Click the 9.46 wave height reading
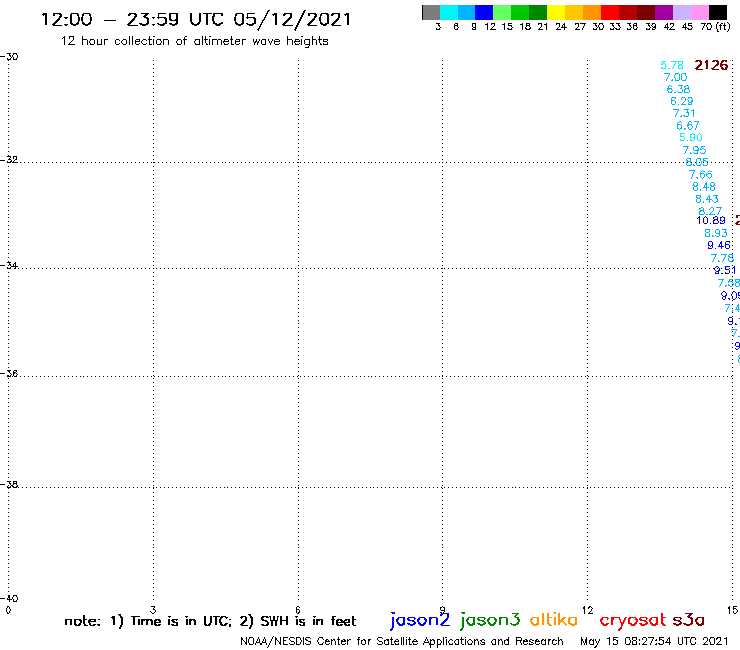 click(x=719, y=245)
